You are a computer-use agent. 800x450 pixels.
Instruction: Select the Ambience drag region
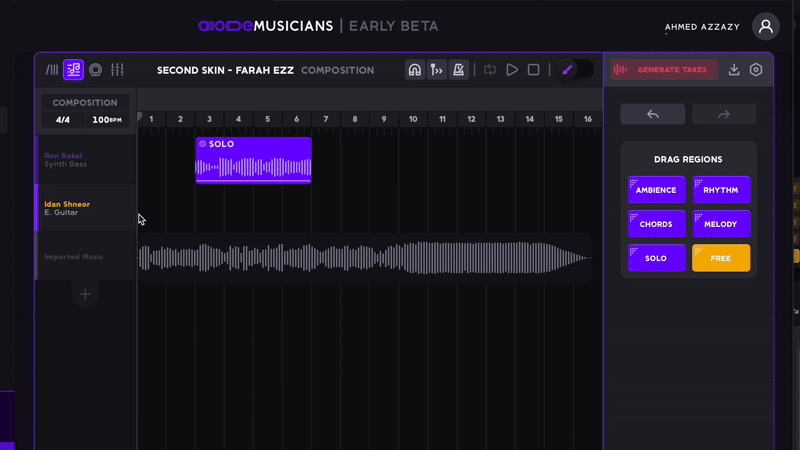656,190
